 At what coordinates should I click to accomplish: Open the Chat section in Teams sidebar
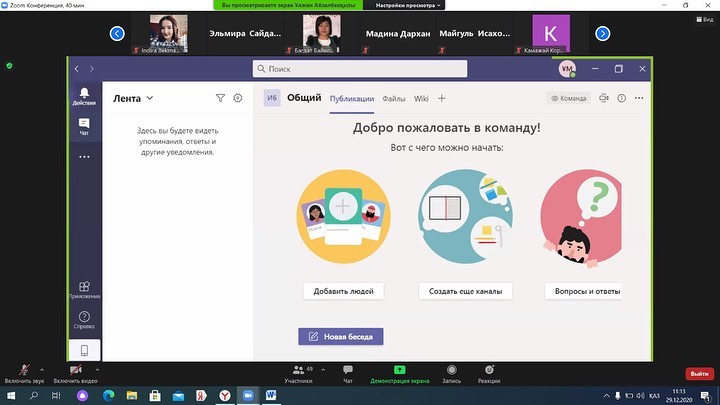(x=84, y=126)
